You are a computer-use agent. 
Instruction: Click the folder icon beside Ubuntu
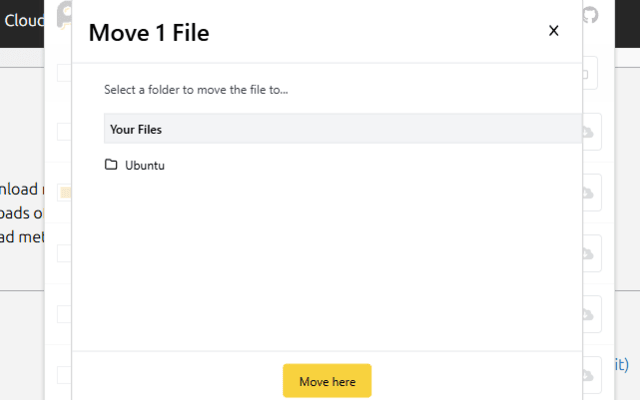pos(111,165)
